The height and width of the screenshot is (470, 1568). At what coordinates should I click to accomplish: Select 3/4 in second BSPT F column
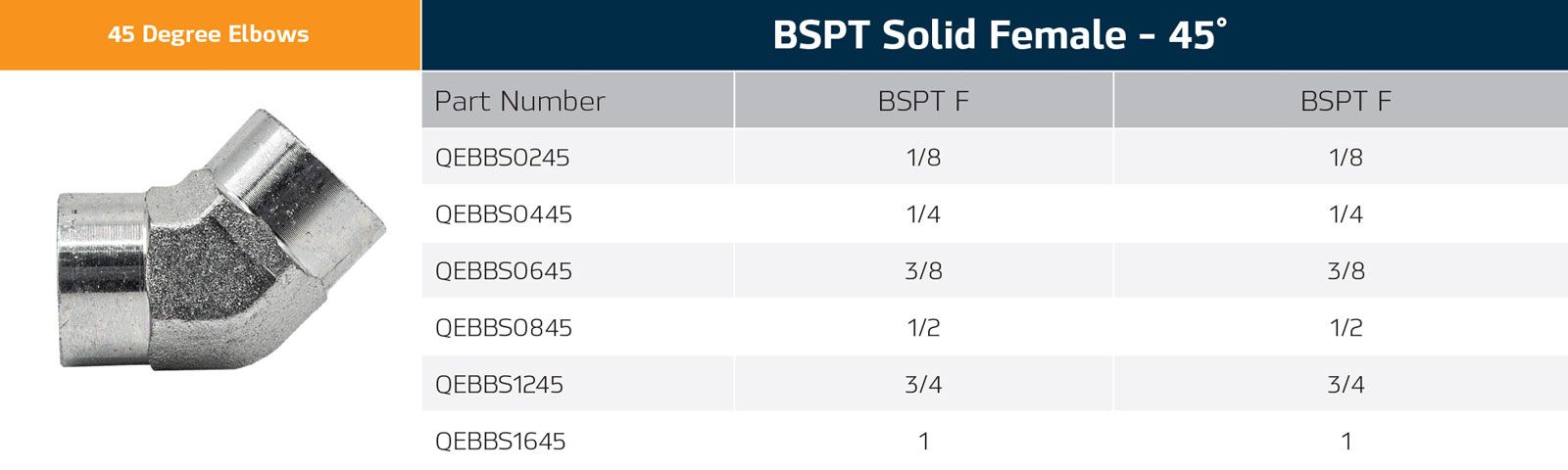click(1346, 385)
